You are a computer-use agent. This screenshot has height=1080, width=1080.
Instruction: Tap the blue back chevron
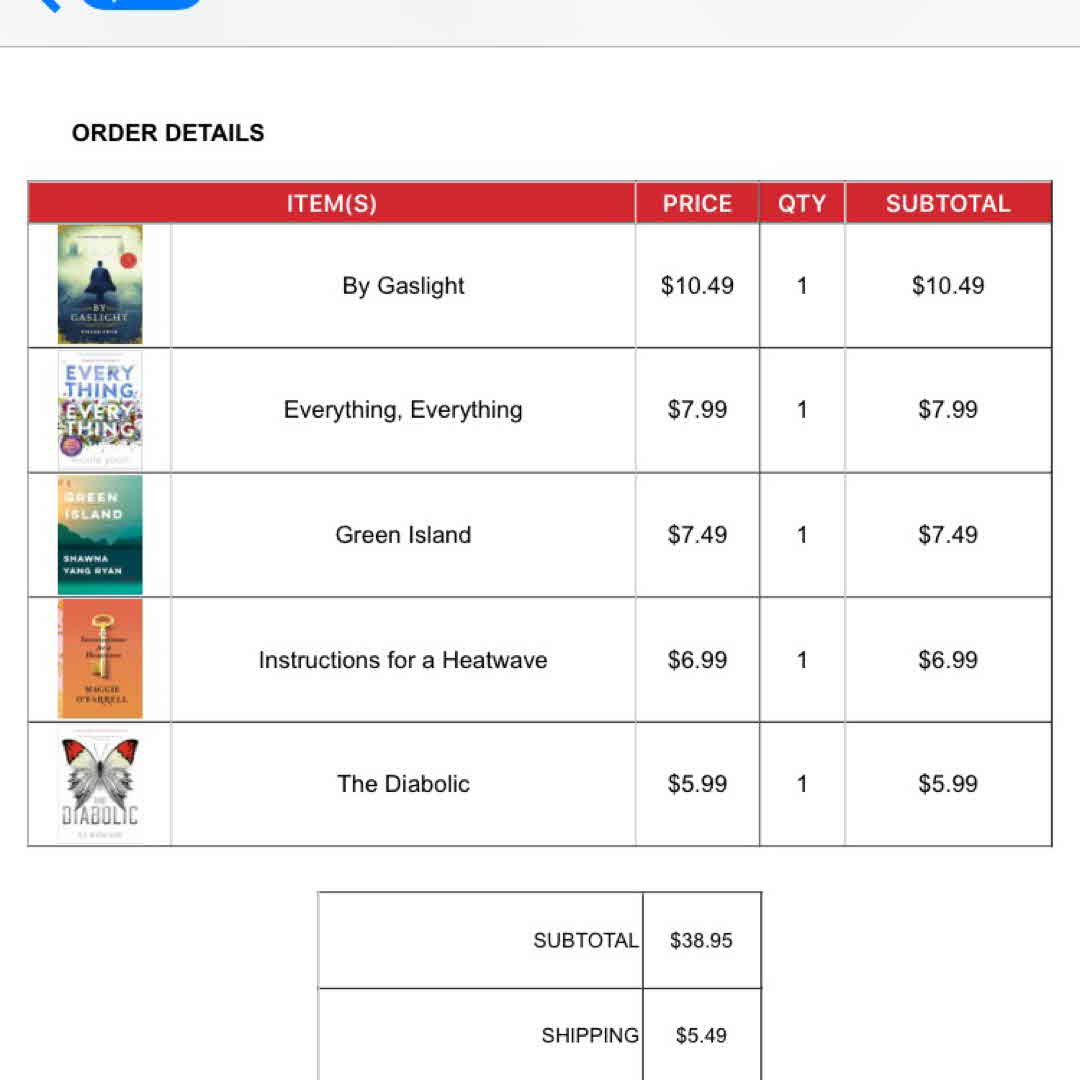click(x=48, y=3)
